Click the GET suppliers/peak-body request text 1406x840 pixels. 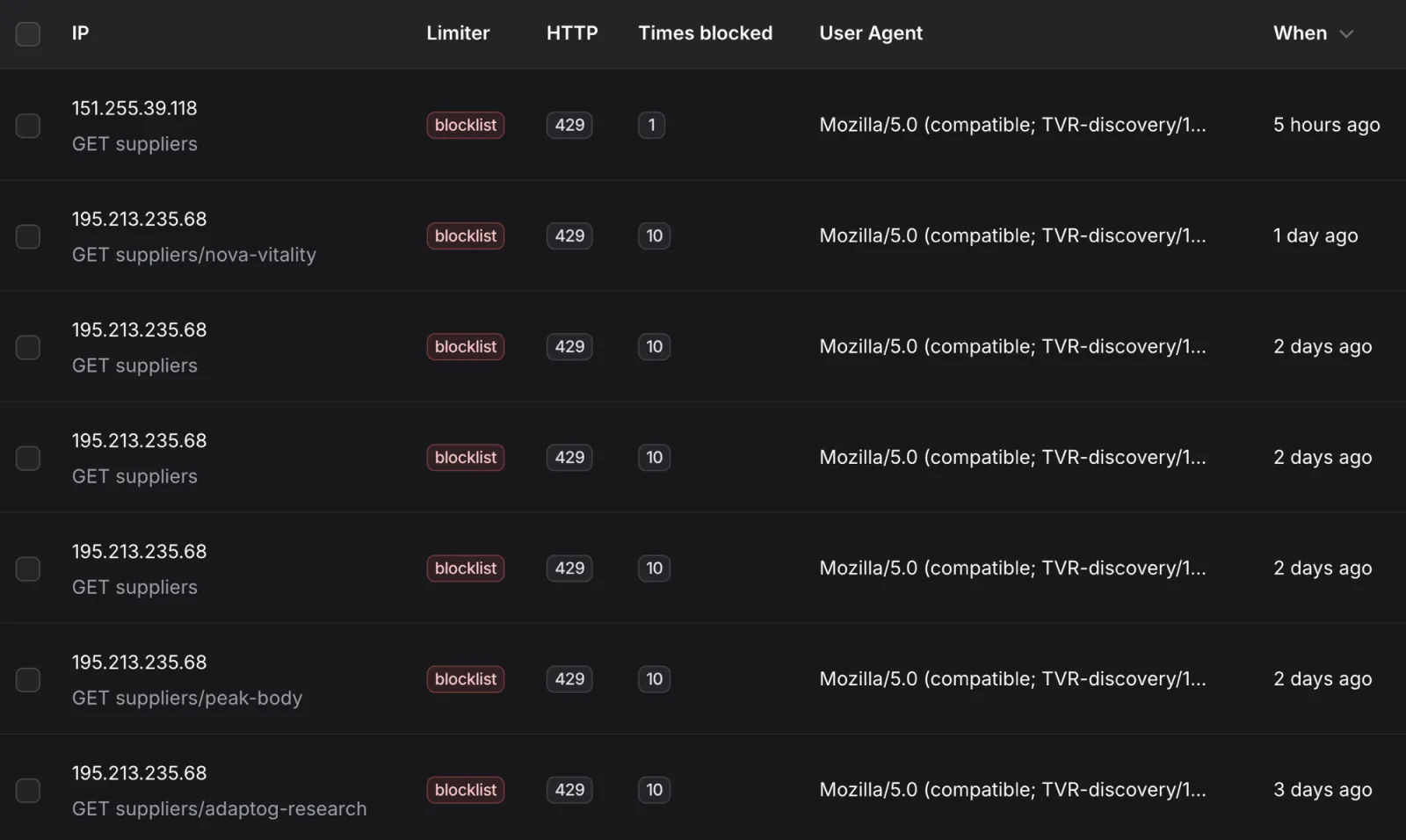click(187, 698)
